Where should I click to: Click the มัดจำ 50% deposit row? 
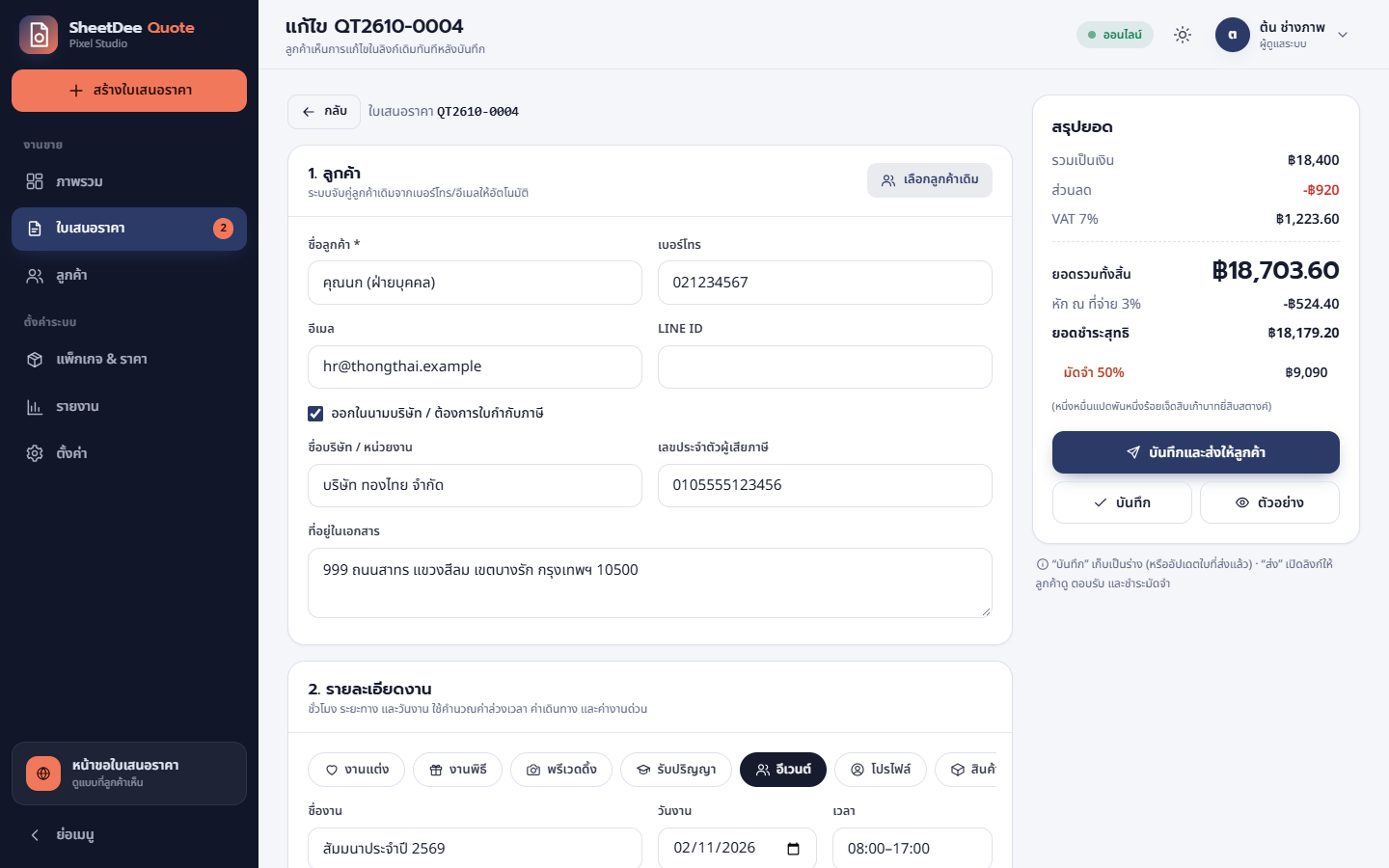pyautogui.click(x=1196, y=372)
